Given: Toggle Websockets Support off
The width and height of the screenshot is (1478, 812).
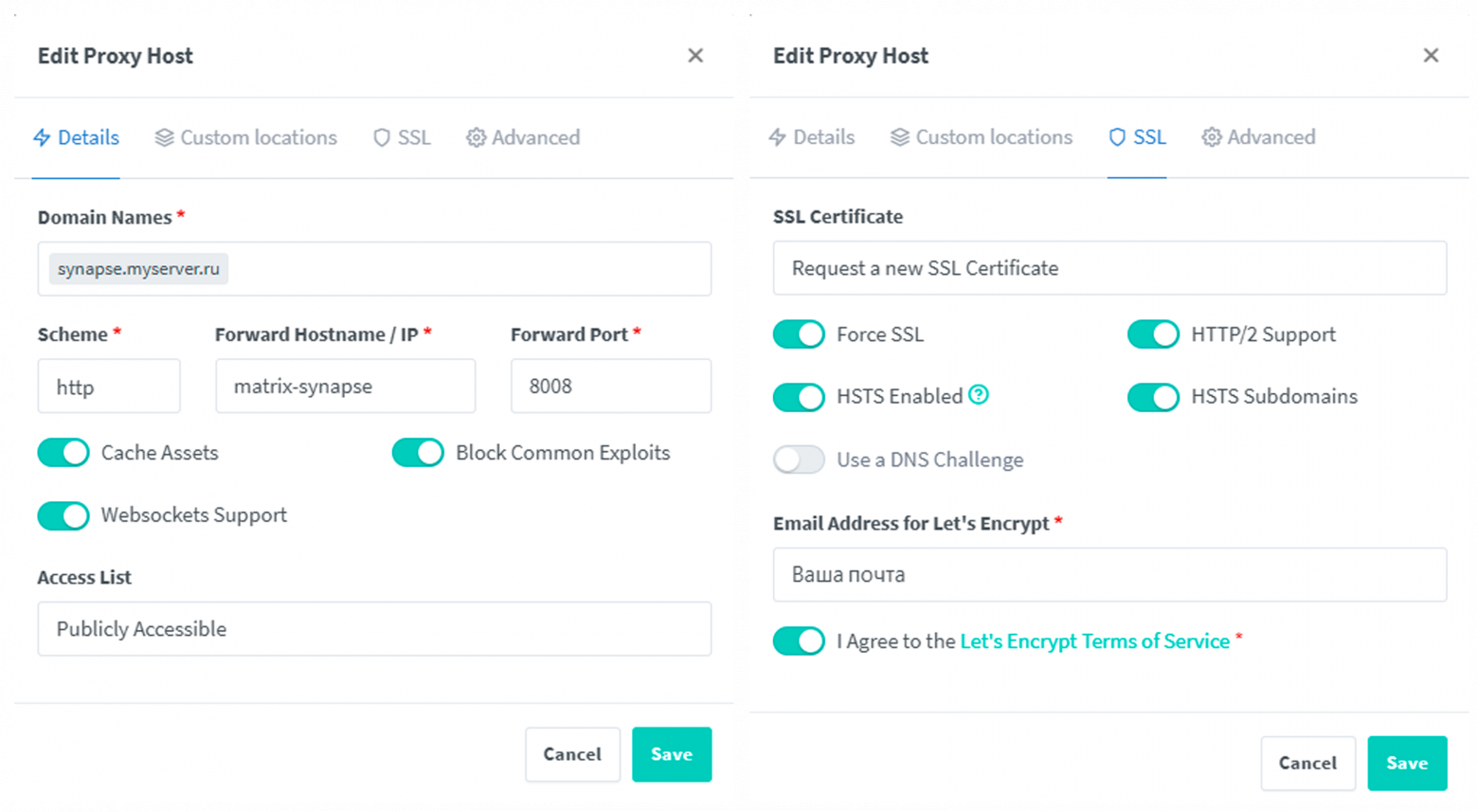Looking at the screenshot, I should coord(63,515).
